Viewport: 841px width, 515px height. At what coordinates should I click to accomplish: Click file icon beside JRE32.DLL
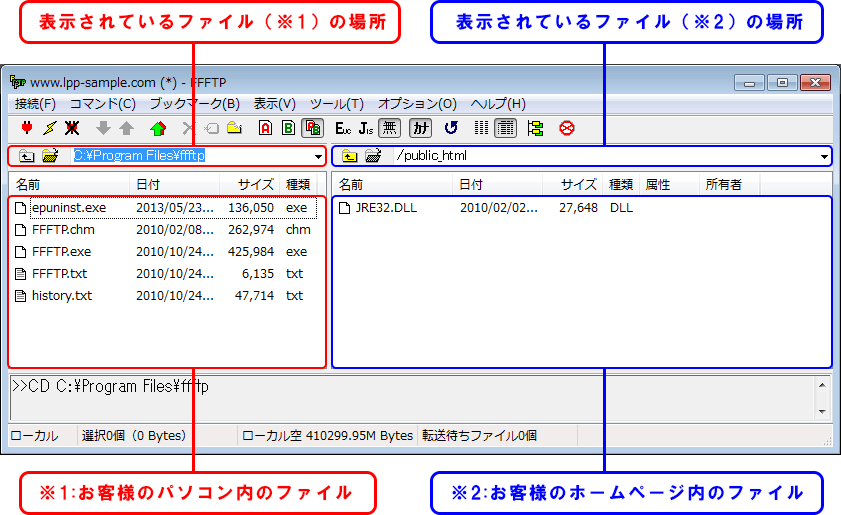coord(344,208)
